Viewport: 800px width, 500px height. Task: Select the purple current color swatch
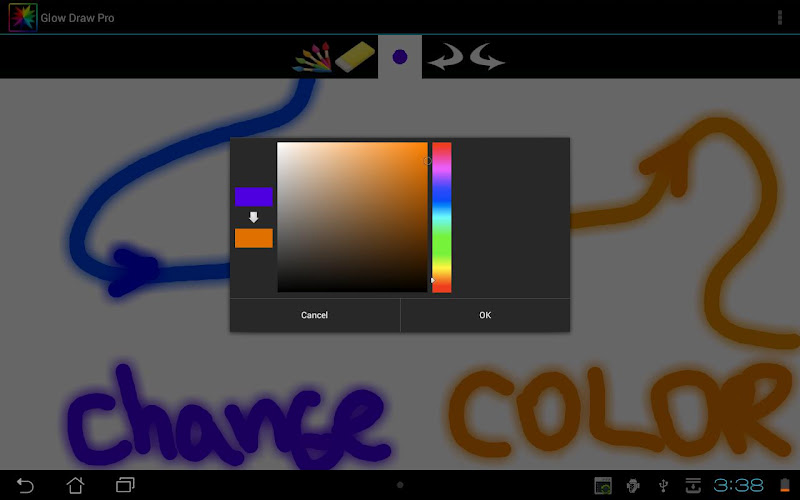point(254,197)
